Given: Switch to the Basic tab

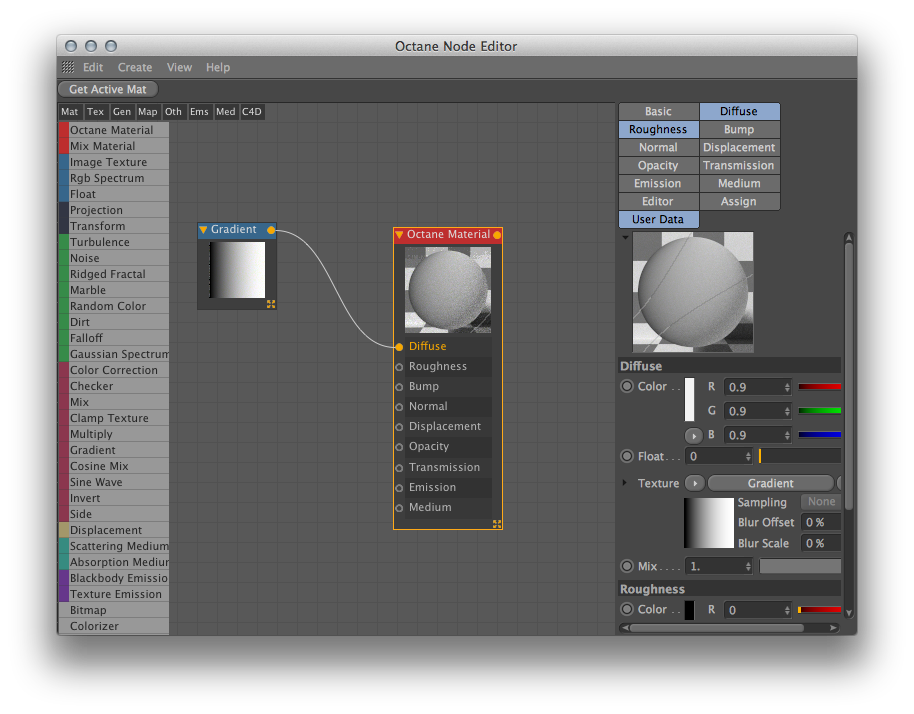Looking at the screenshot, I should coord(658,111).
